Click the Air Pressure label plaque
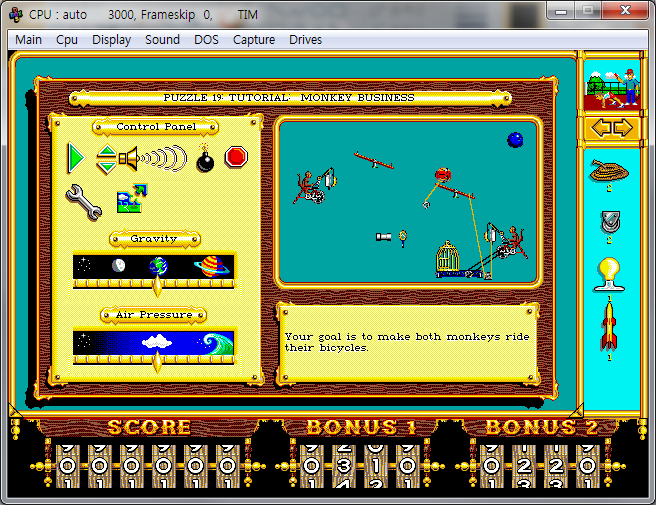 154,315
